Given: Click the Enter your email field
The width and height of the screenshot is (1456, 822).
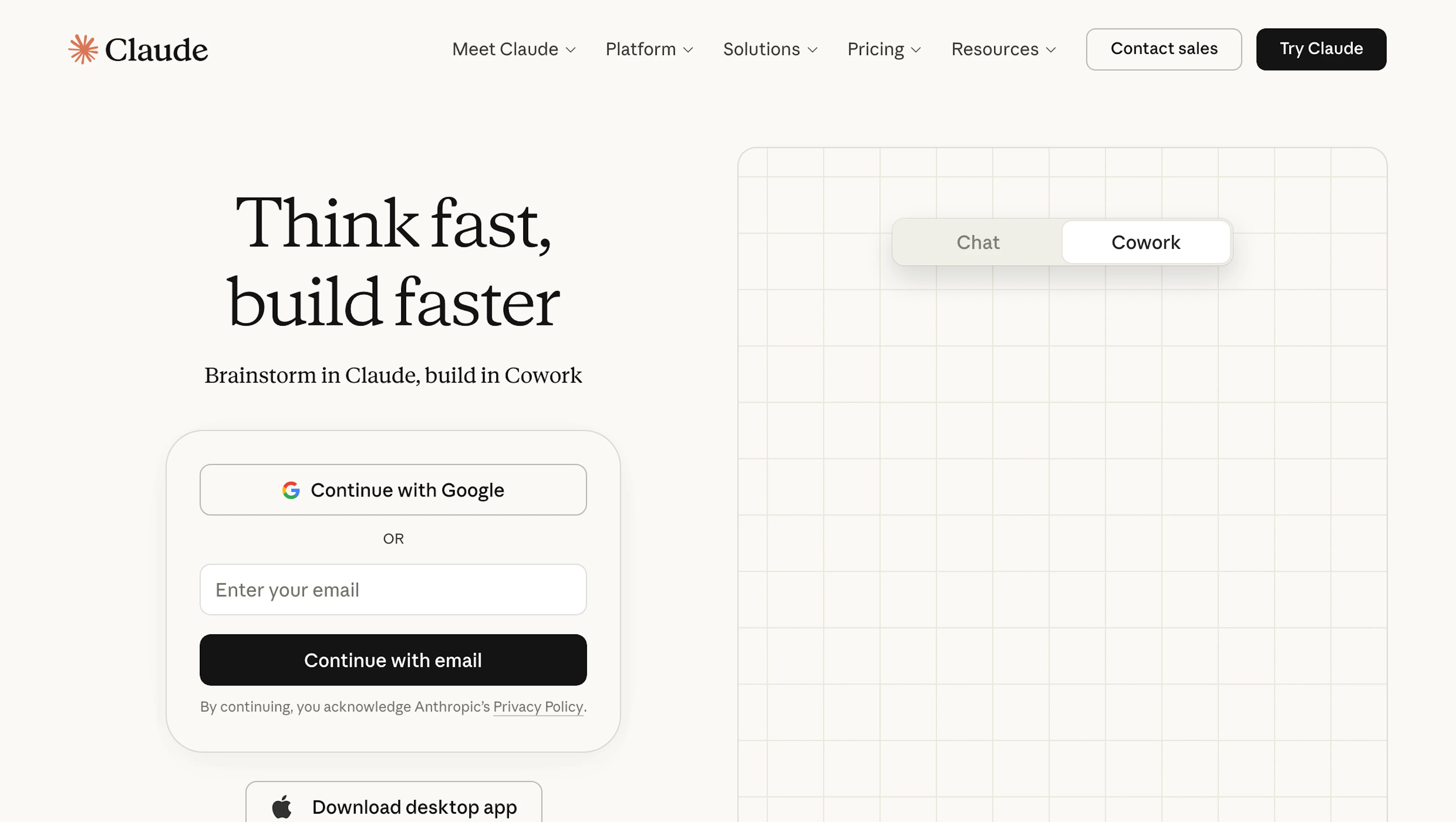Looking at the screenshot, I should [393, 590].
